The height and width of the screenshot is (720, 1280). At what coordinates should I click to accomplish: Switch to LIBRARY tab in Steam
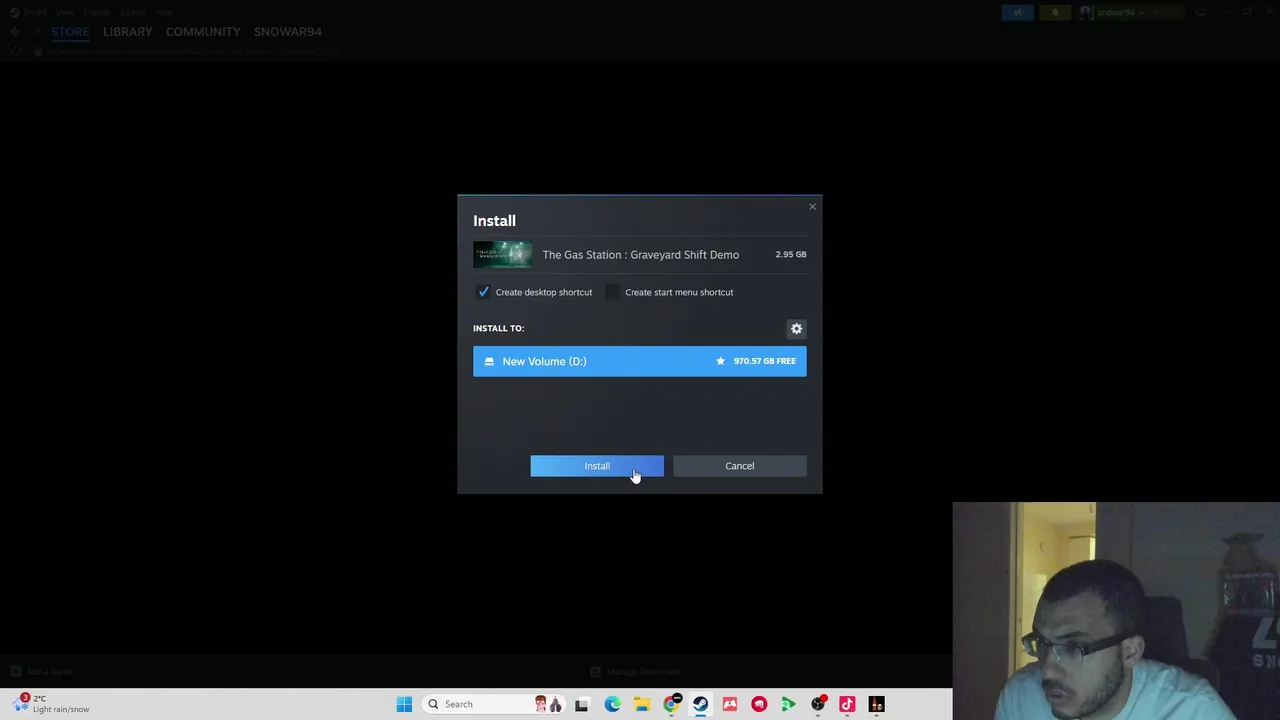[128, 32]
